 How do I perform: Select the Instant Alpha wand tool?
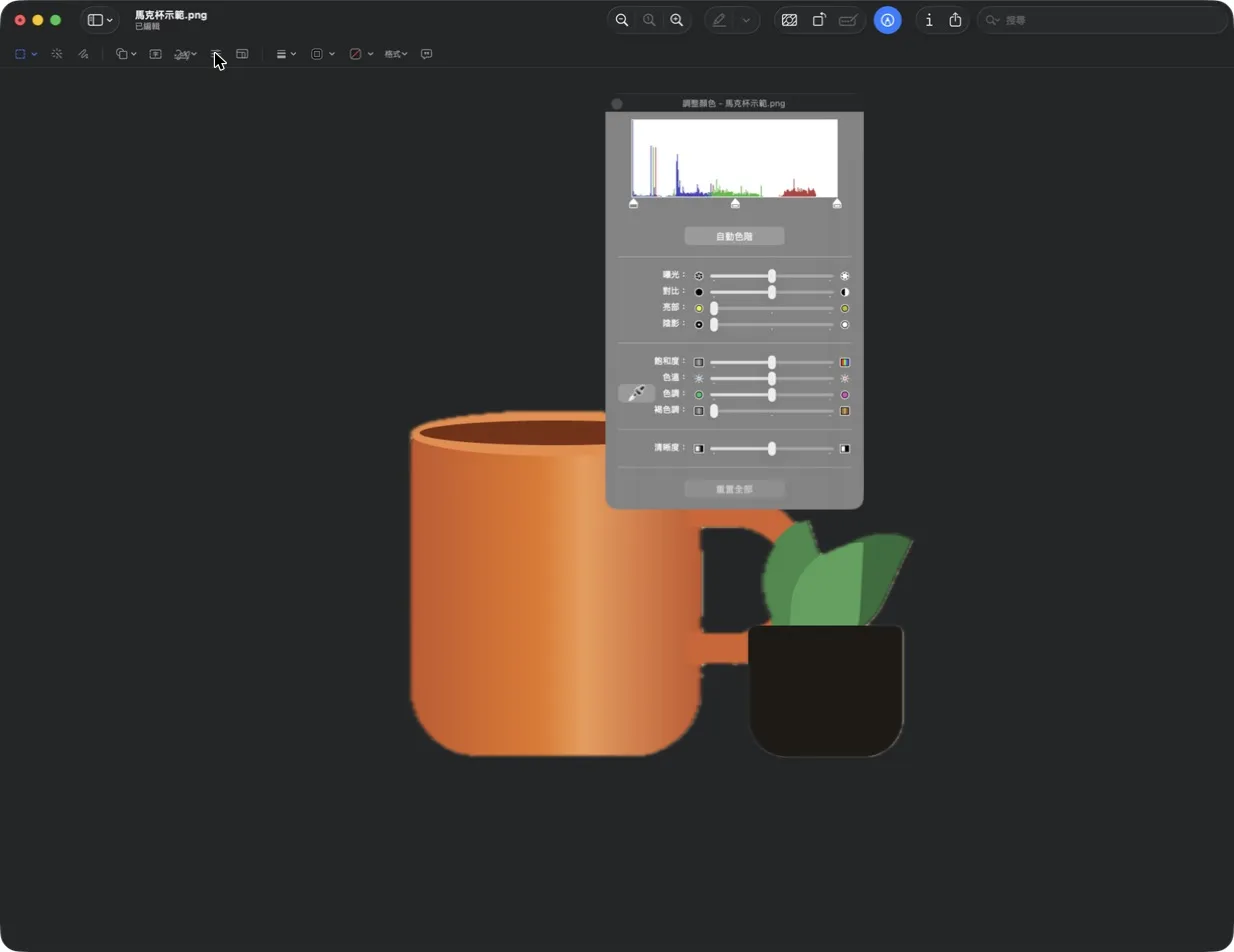57,54
